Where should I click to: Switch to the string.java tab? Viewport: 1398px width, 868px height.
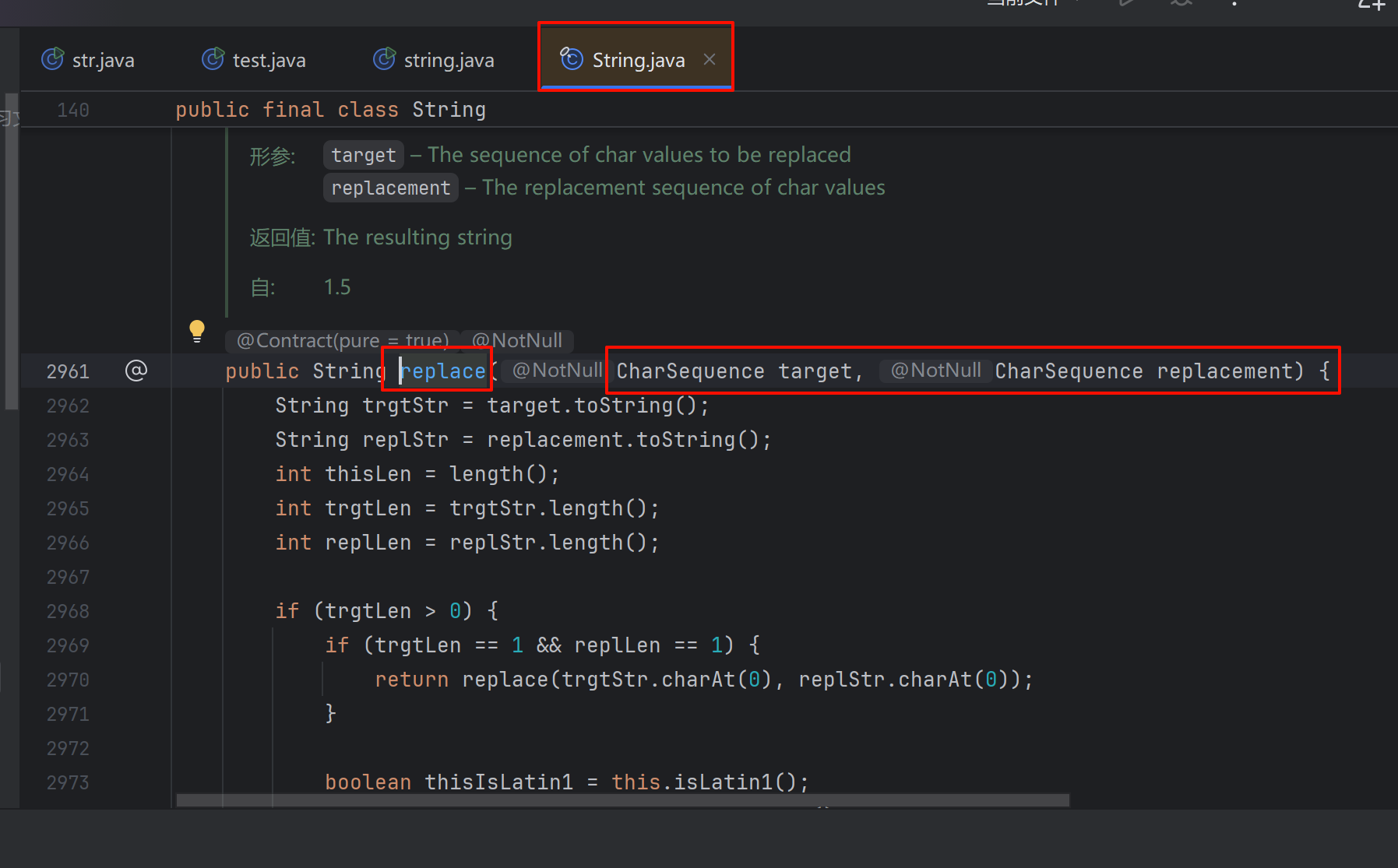(x=448, y=60)
